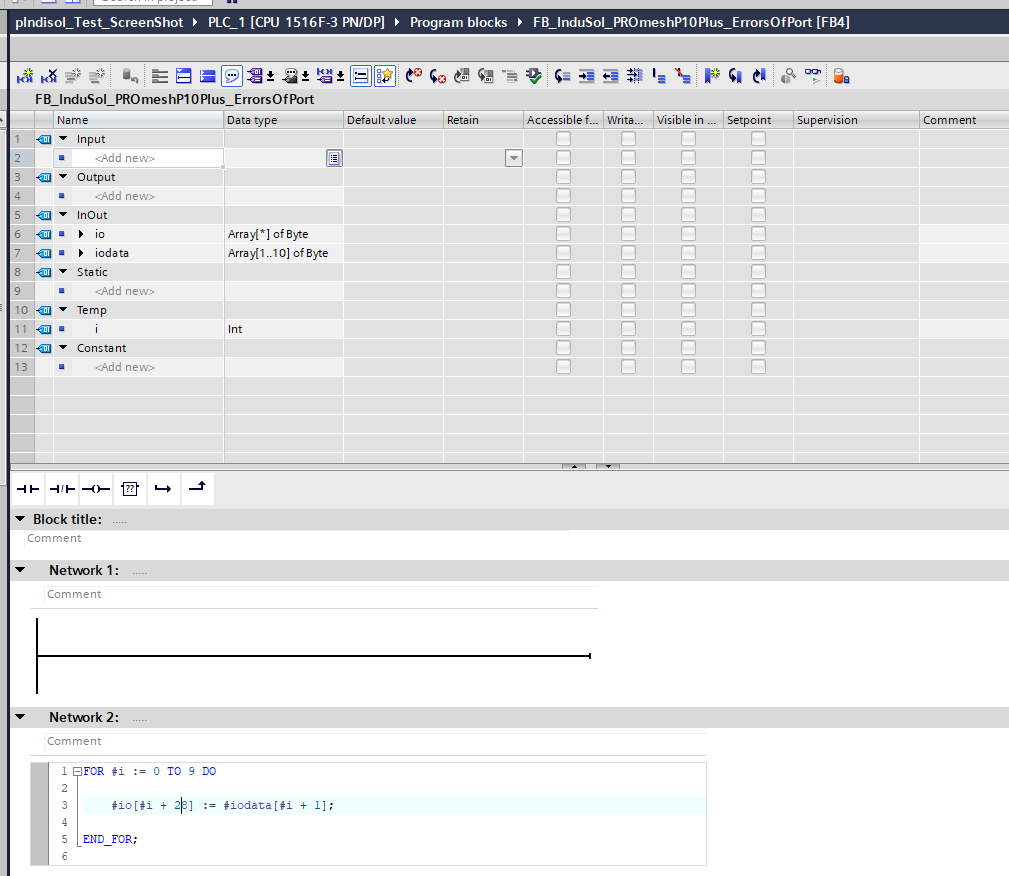
Task: Click Add new field under Output
Action: 125,196
